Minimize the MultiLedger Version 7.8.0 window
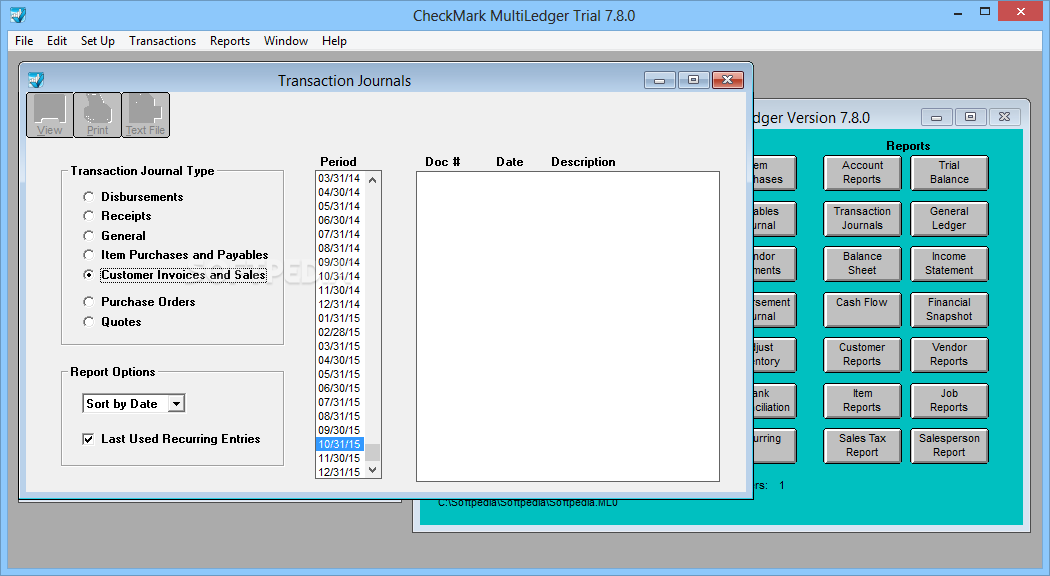The height and width of the screenshot is (576, 1050). (x=936, y=117)
